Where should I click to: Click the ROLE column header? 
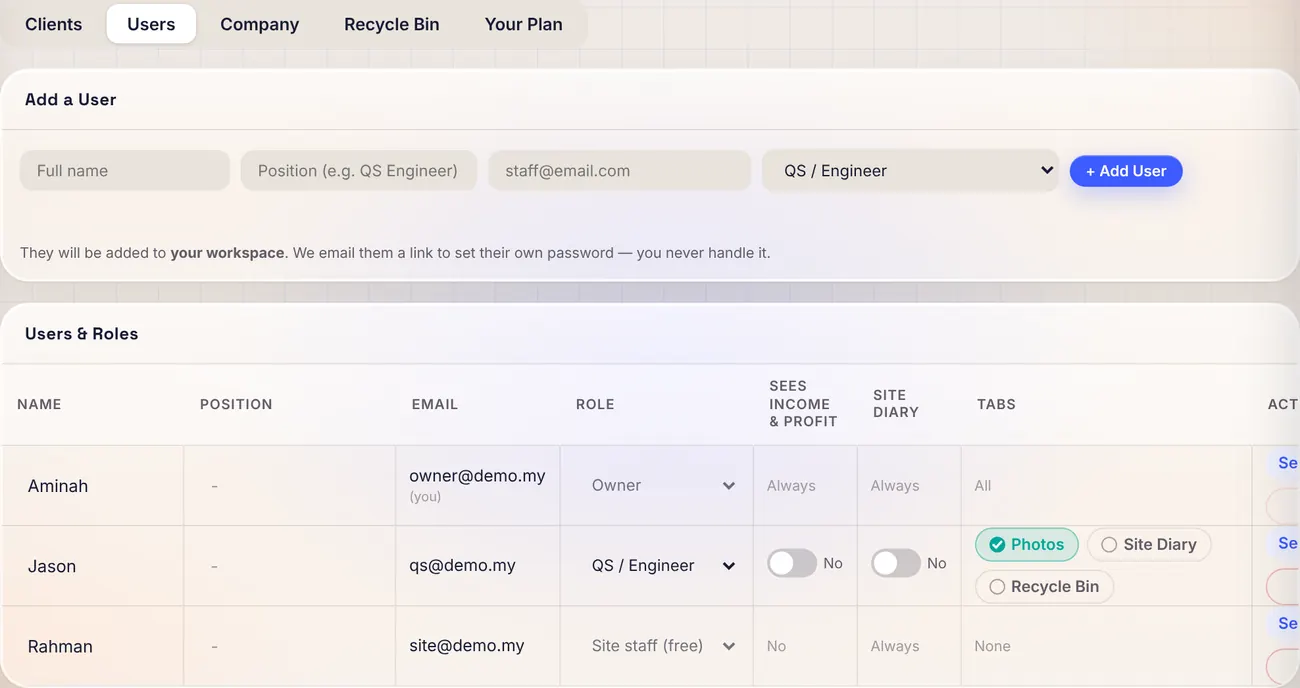(595, 404)
